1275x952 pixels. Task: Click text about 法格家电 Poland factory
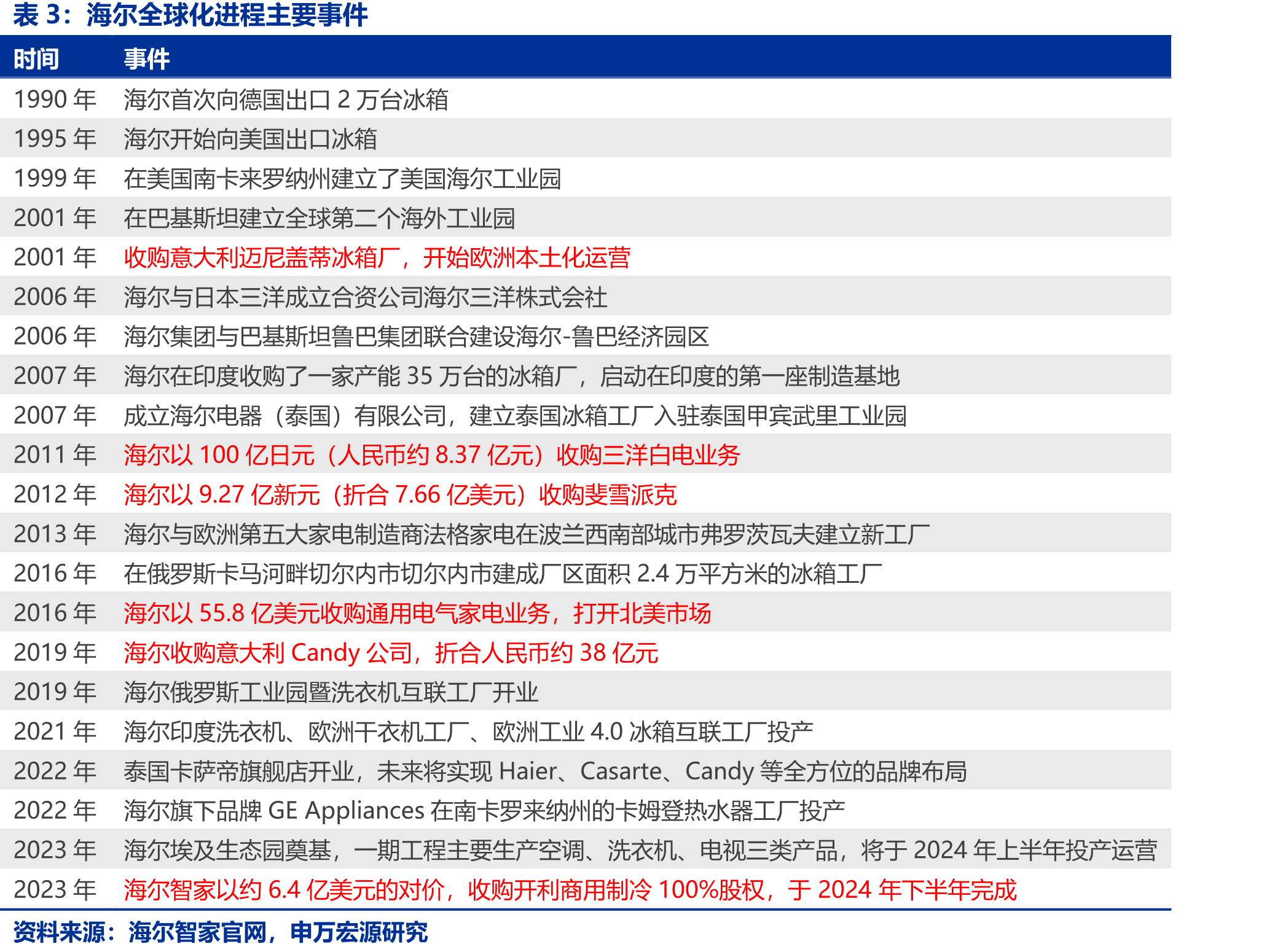[x=526, y=534]
